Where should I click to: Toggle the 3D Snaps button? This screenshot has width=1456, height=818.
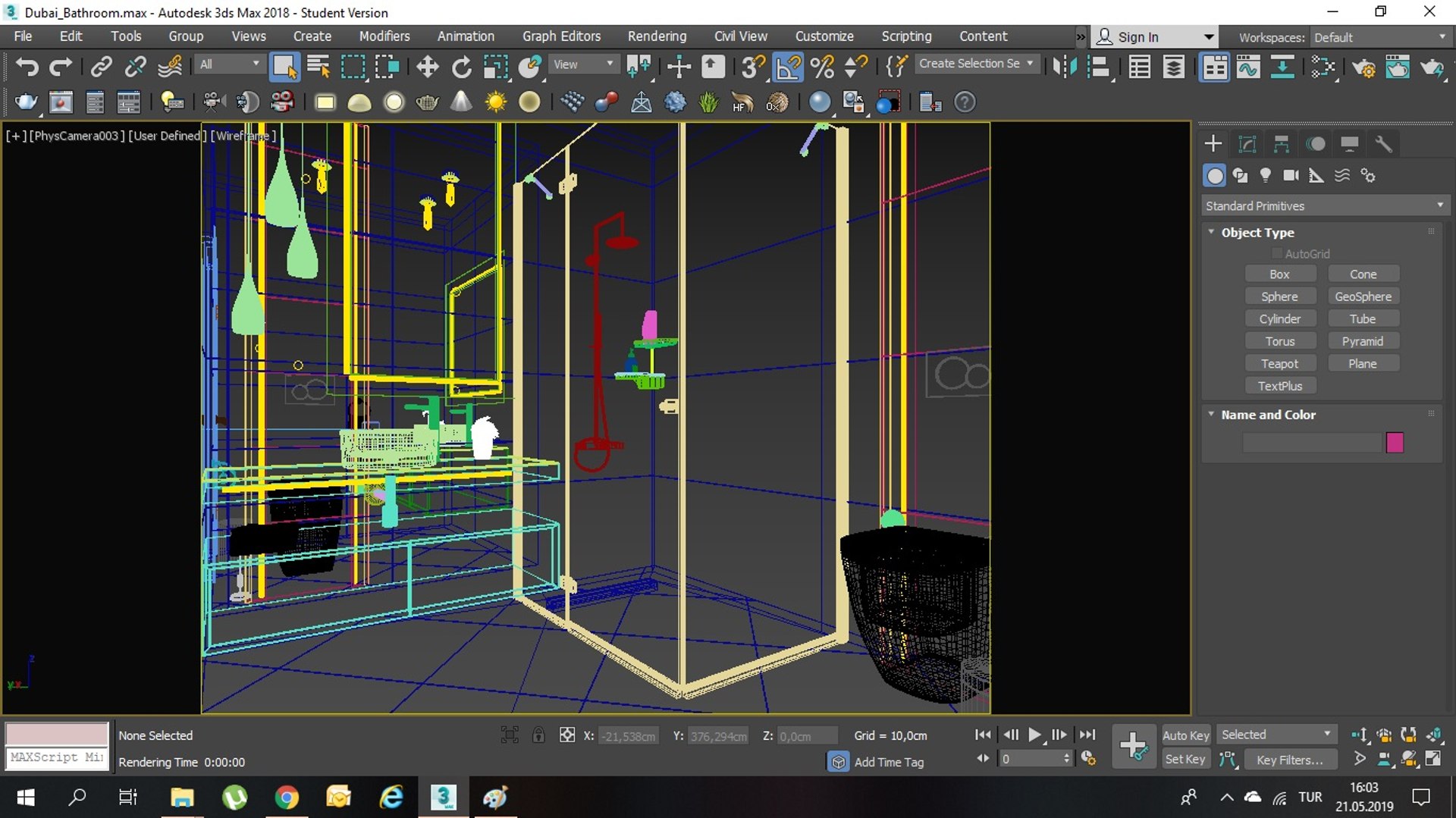(x=753, y=67)
